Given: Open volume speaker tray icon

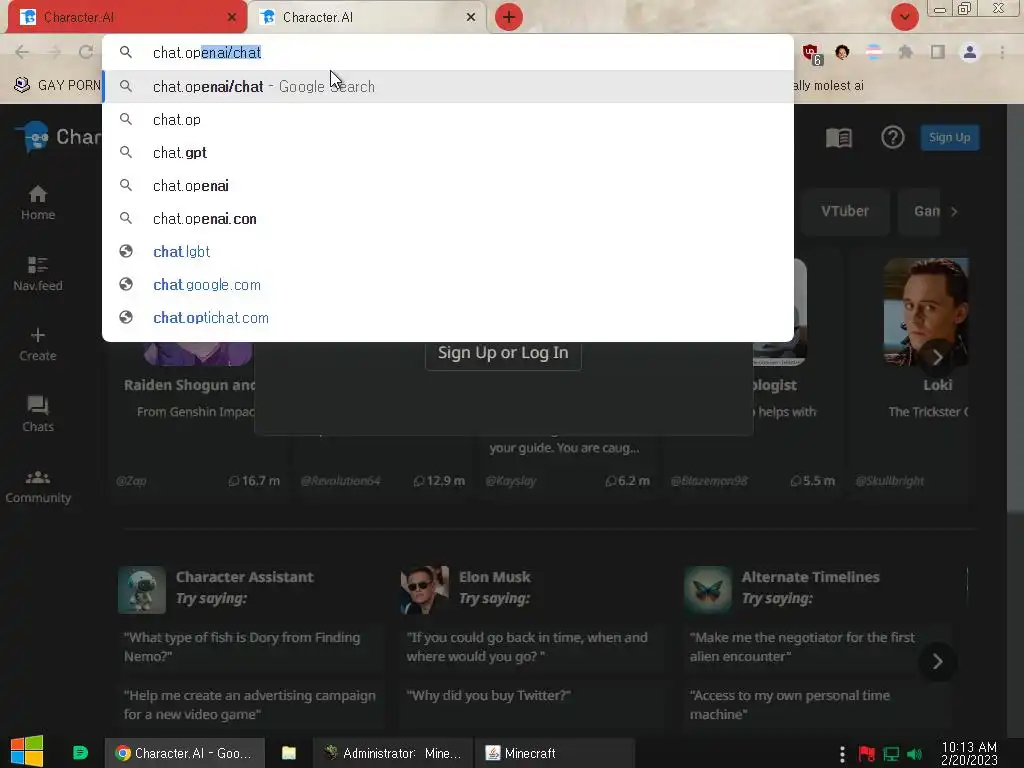Looking at the screenshot, I should pyautogui.click(x=915, y=754).
